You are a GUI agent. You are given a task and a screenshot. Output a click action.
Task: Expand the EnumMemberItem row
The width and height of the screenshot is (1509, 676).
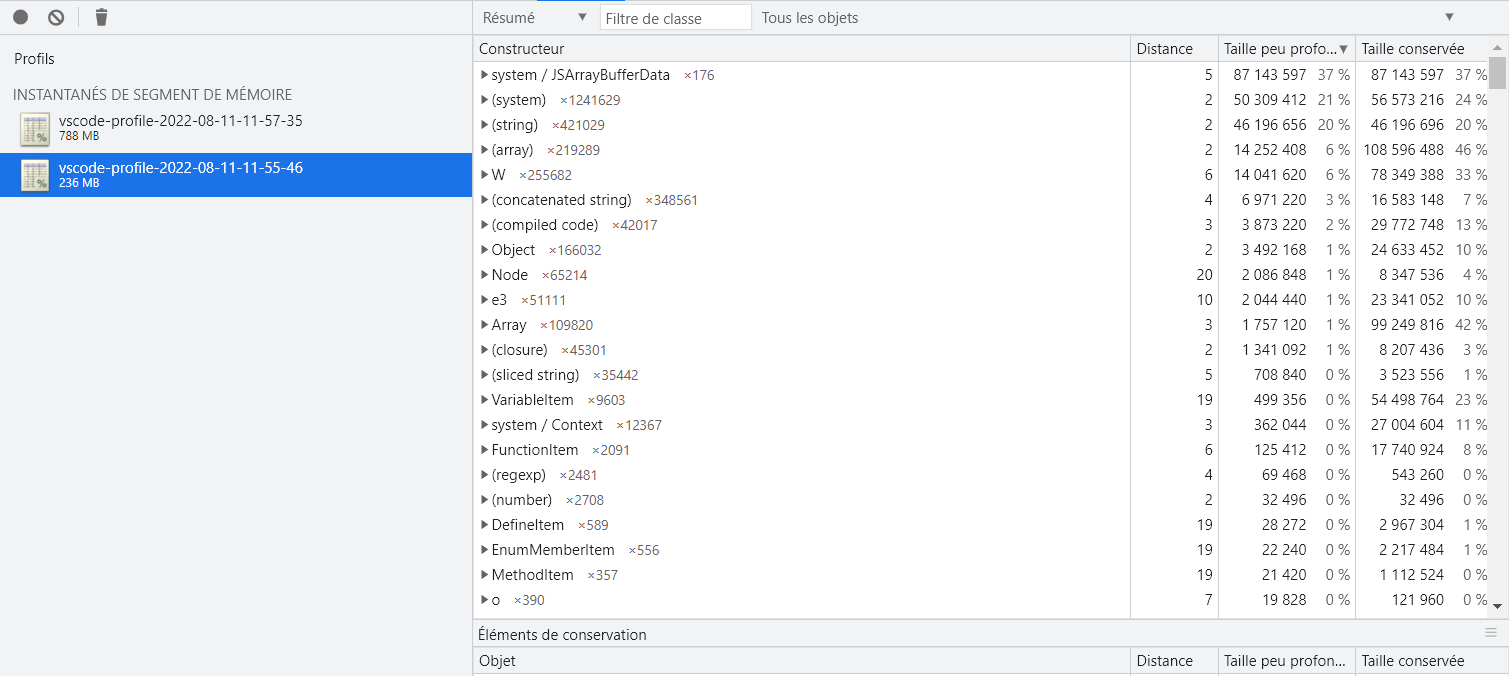pos(484,550)
